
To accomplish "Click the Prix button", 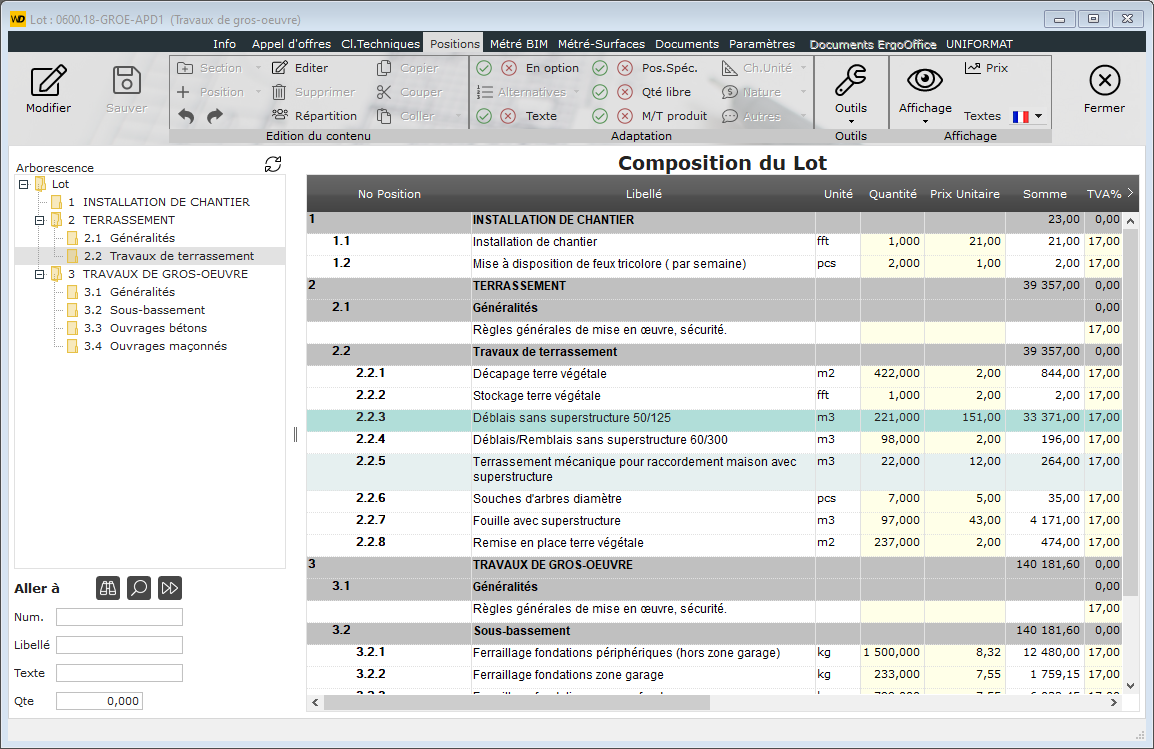I will 986,68.
